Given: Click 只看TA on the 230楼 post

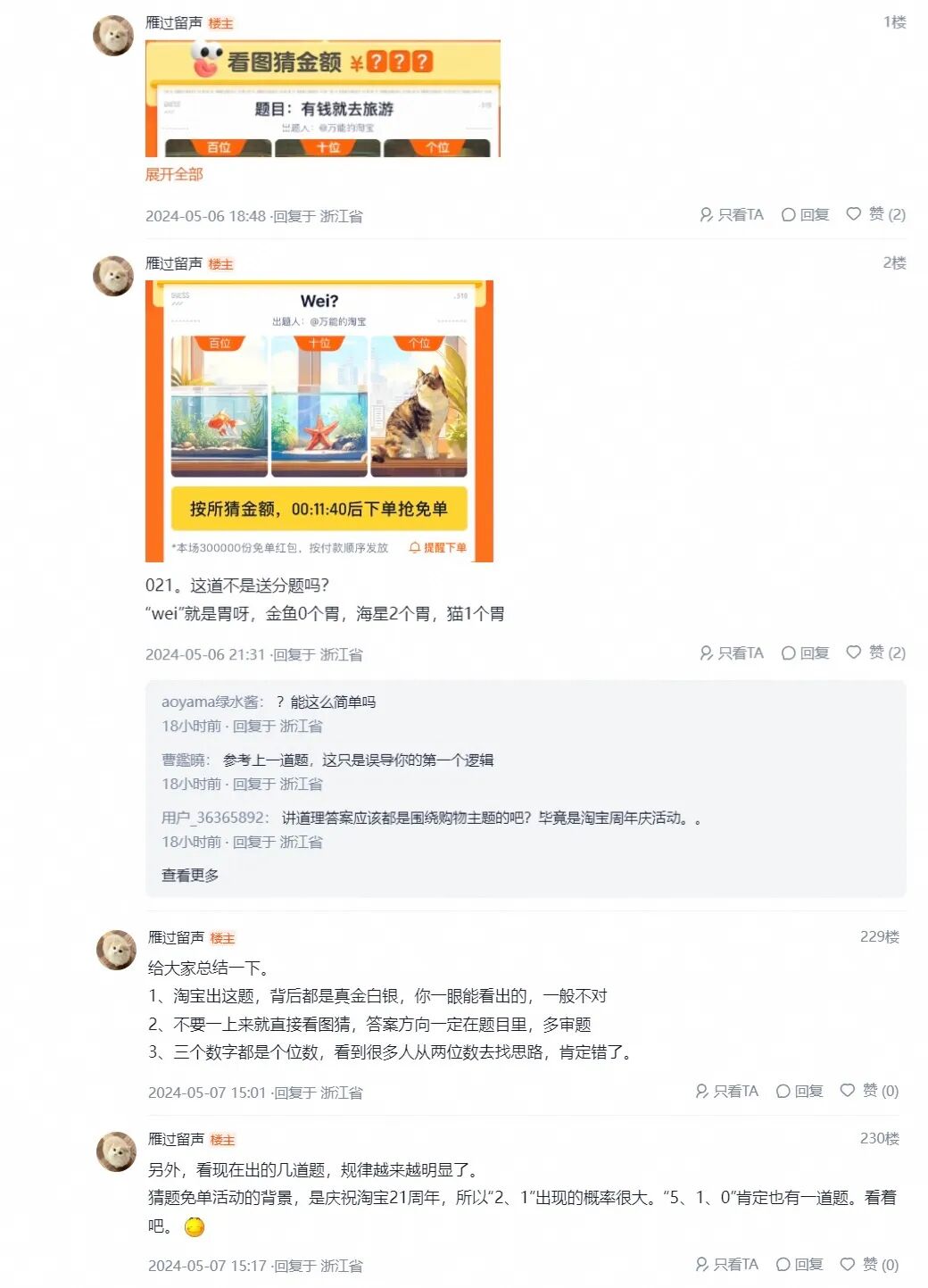Looking at the screenshot, I should click(726, 1264).
